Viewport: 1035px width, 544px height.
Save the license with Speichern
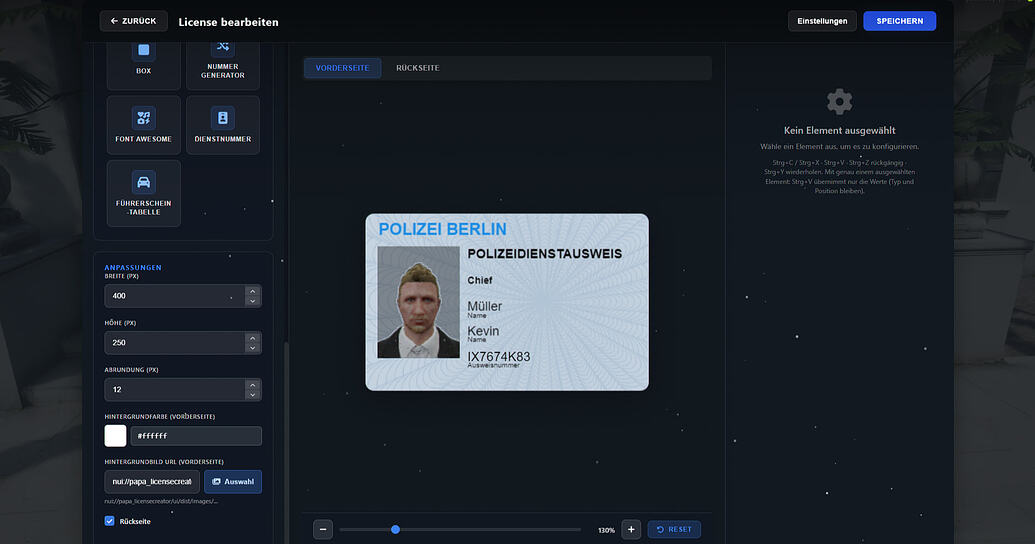(899, 21)
